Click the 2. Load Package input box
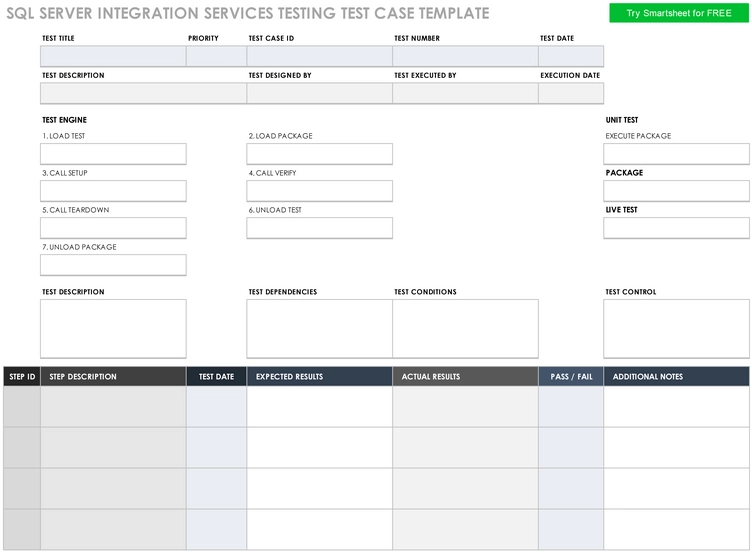 coord(319,154)
